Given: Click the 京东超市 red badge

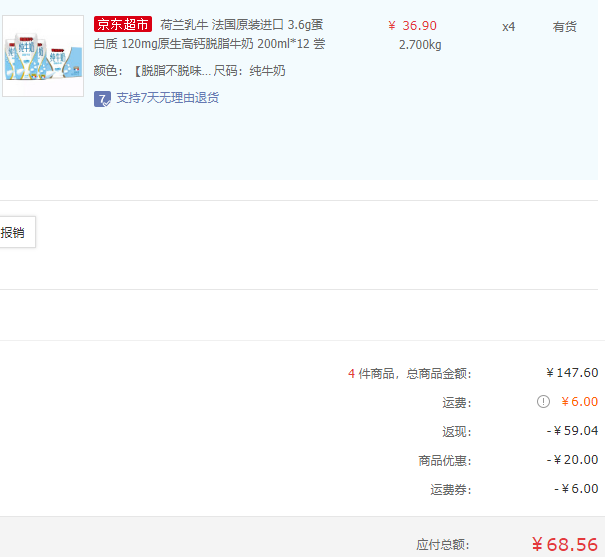Looking at the screenshot, I should 123,24.
